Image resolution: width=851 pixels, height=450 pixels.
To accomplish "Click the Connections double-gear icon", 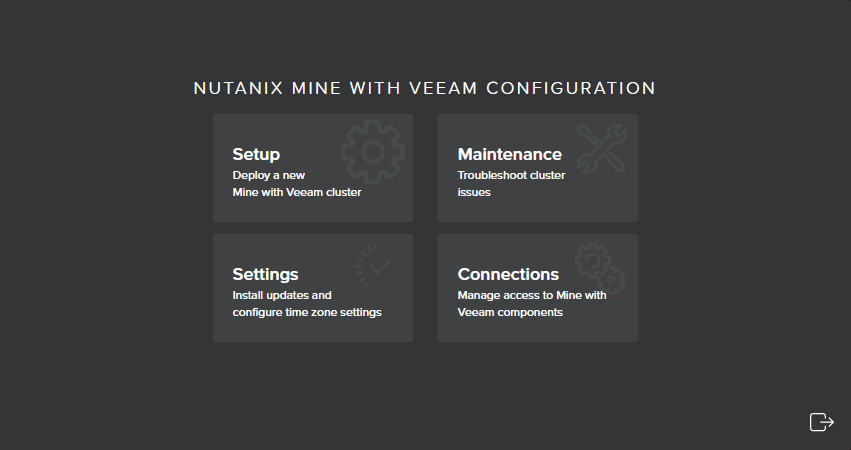I will tap(600, 268).
